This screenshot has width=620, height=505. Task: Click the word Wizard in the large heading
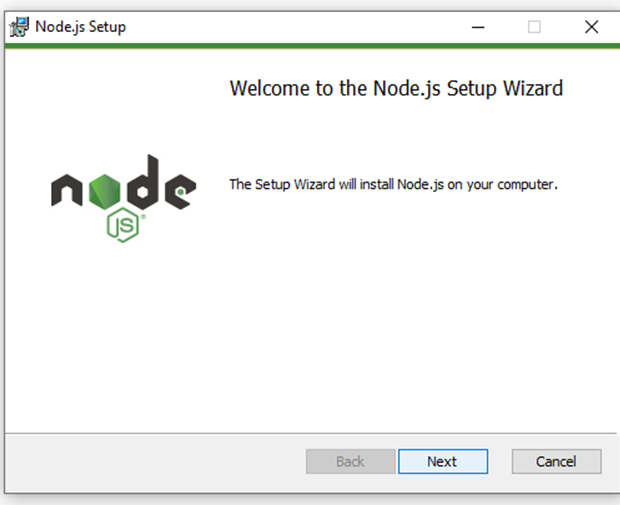(x=533, y=88)
